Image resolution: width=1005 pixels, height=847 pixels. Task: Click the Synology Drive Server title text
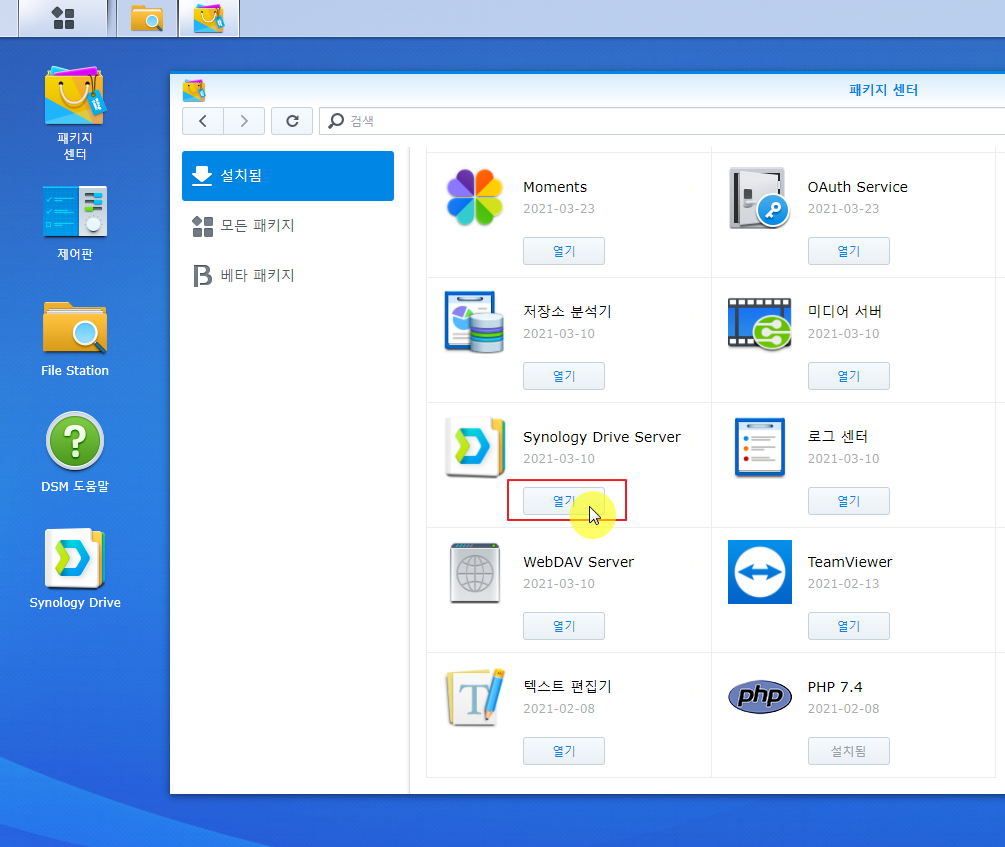coord(602,437)
